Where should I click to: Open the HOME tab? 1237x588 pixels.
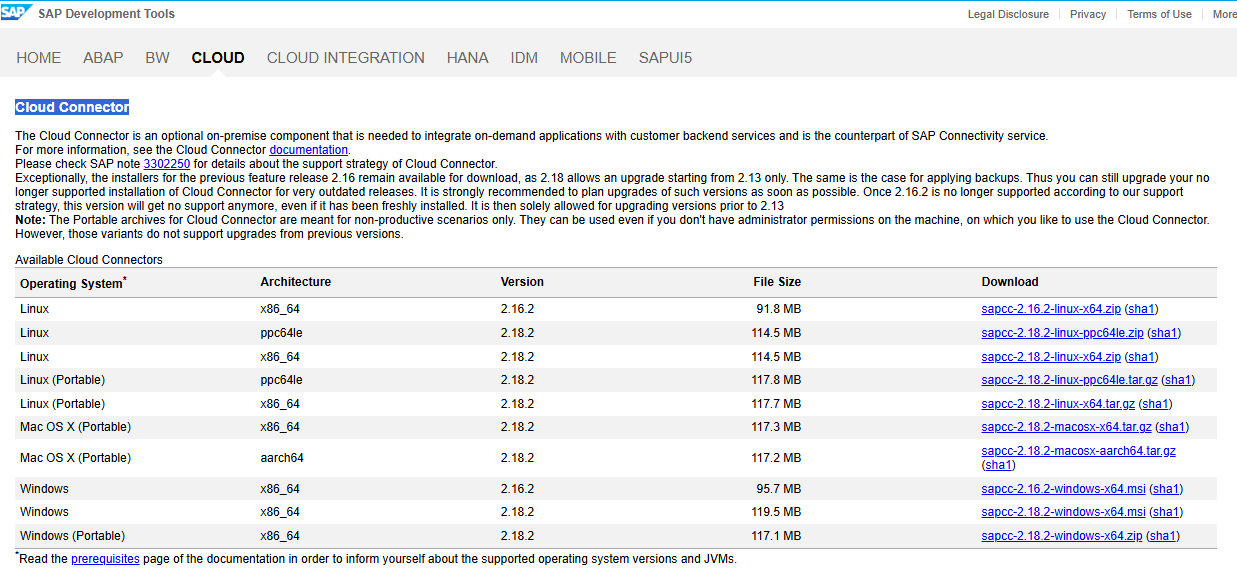pos(39,58)
